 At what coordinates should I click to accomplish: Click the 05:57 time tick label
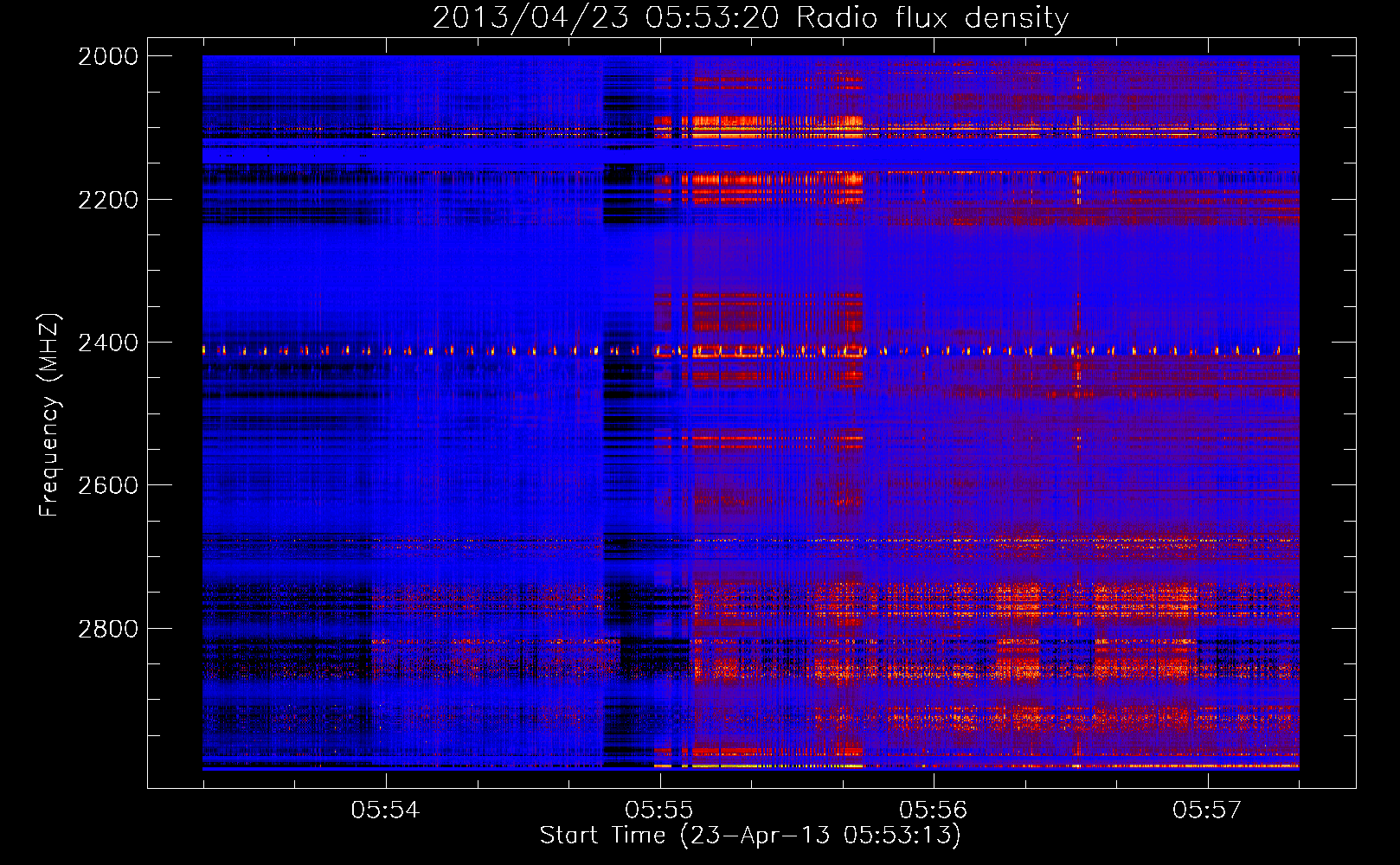pyautogui.click(x=1207, y=810)
